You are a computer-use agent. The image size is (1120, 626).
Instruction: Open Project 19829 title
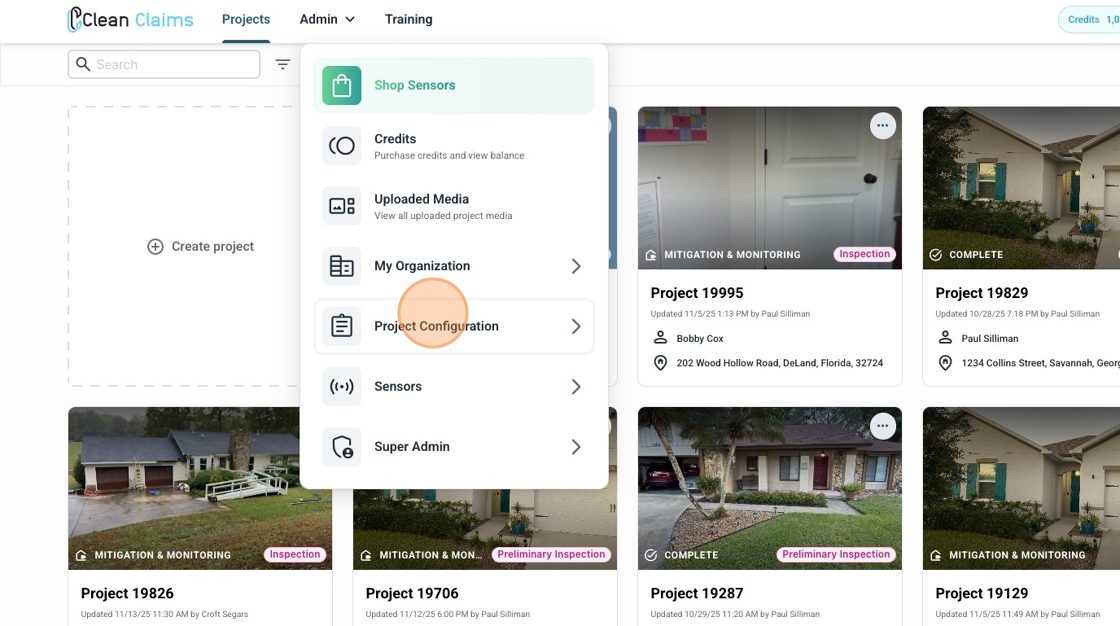coord(981,293)
